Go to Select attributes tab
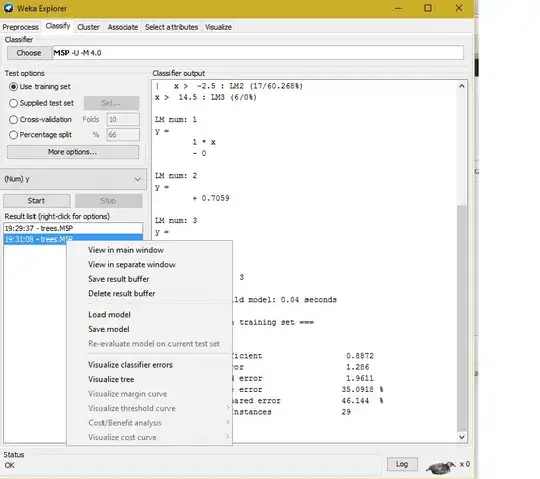This screenshot has width=540, height=479. (x=172, y=27)
